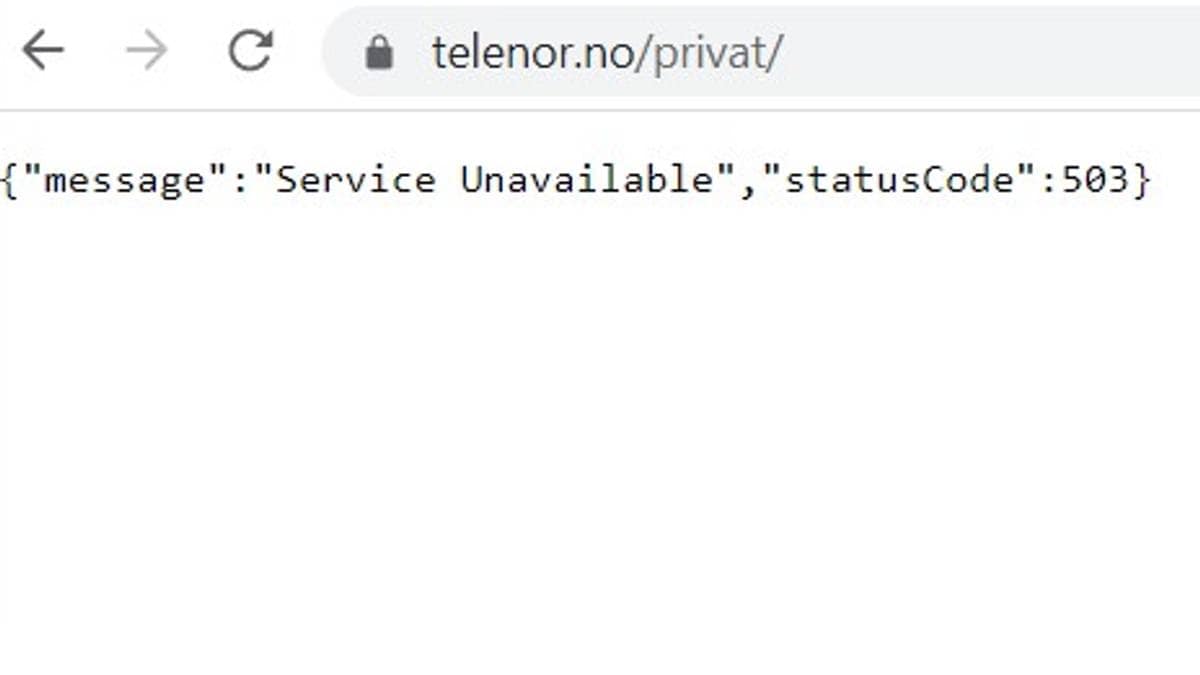Click the /privat/ path in the URL
Screen dimensions: 1200x675
pos(717,52)
